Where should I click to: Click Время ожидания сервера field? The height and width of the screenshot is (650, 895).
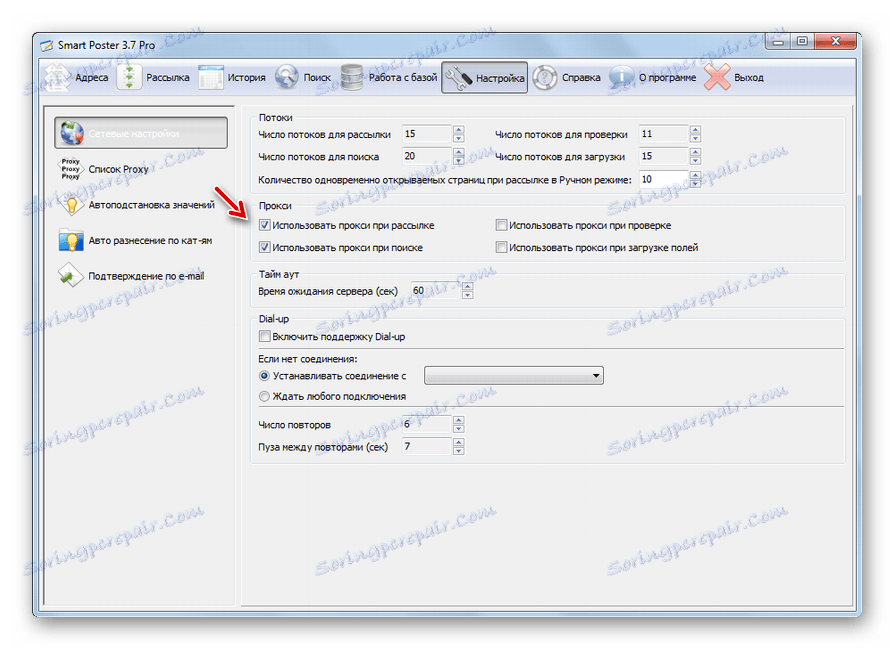tap(437, 290)
